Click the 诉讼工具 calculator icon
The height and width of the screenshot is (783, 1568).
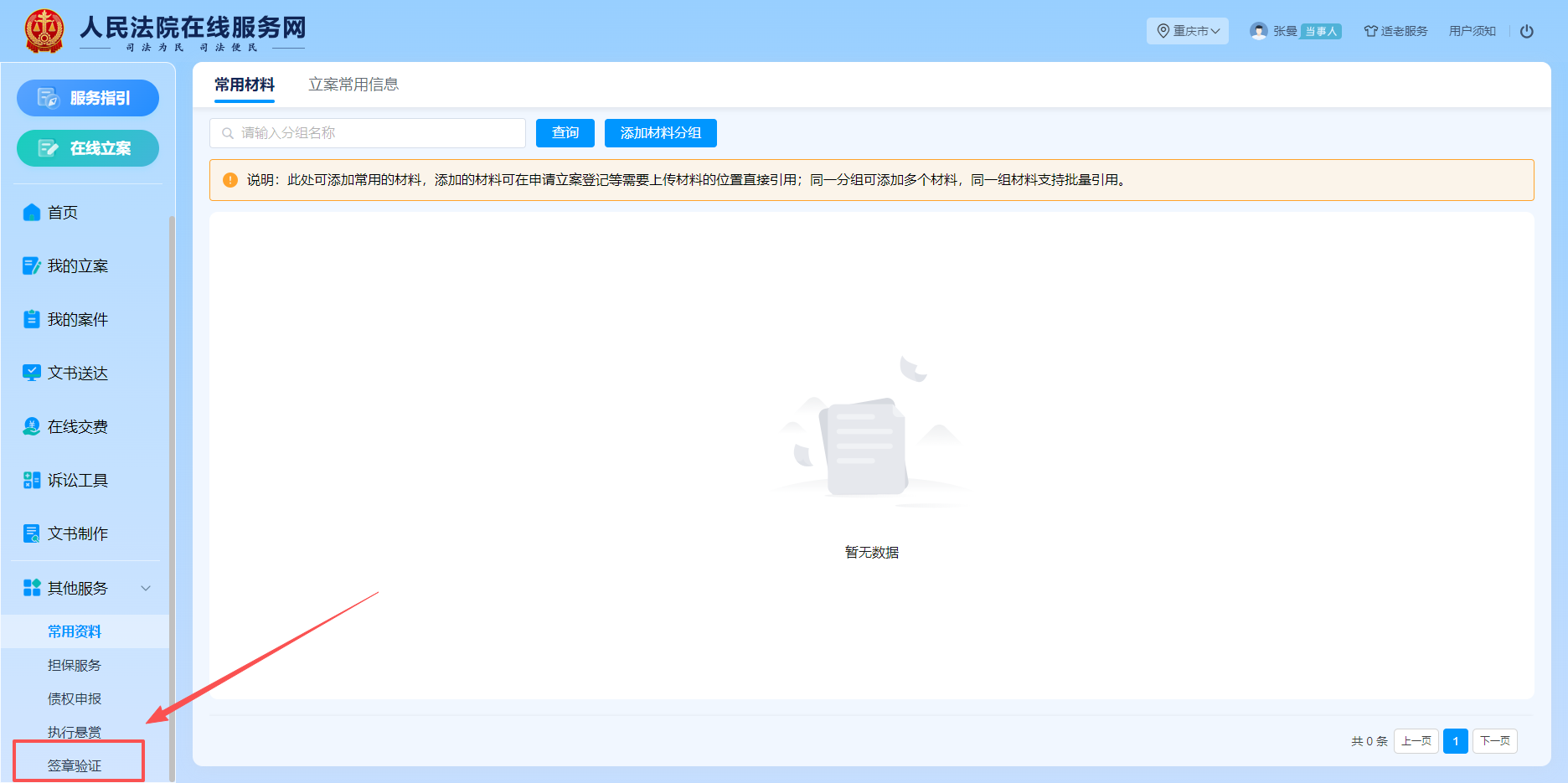[x=32, y=481]
